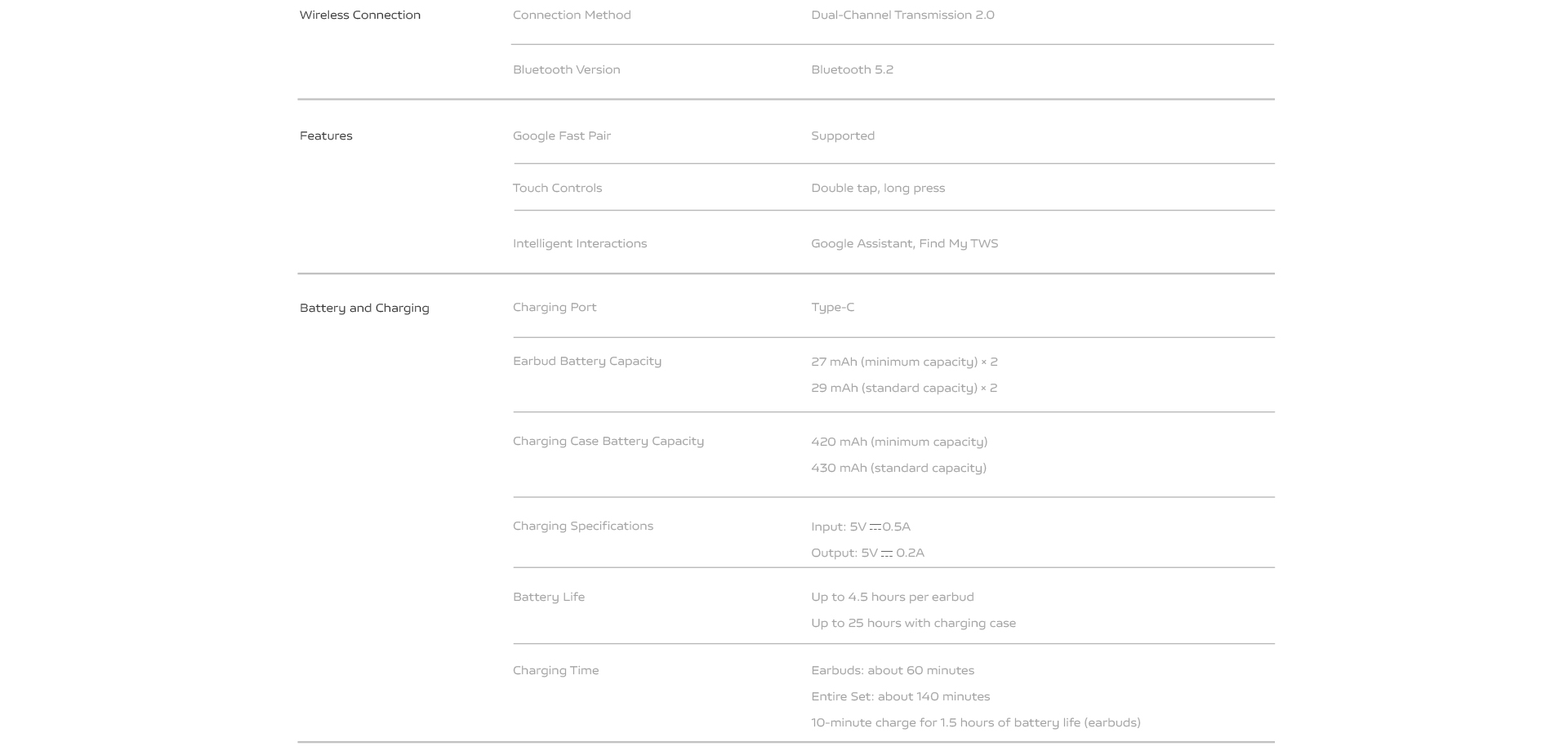This screenshot has width=1568, height=755.
Task: Click Charging Case Battery Capacity label
Action: coord(608,441)
